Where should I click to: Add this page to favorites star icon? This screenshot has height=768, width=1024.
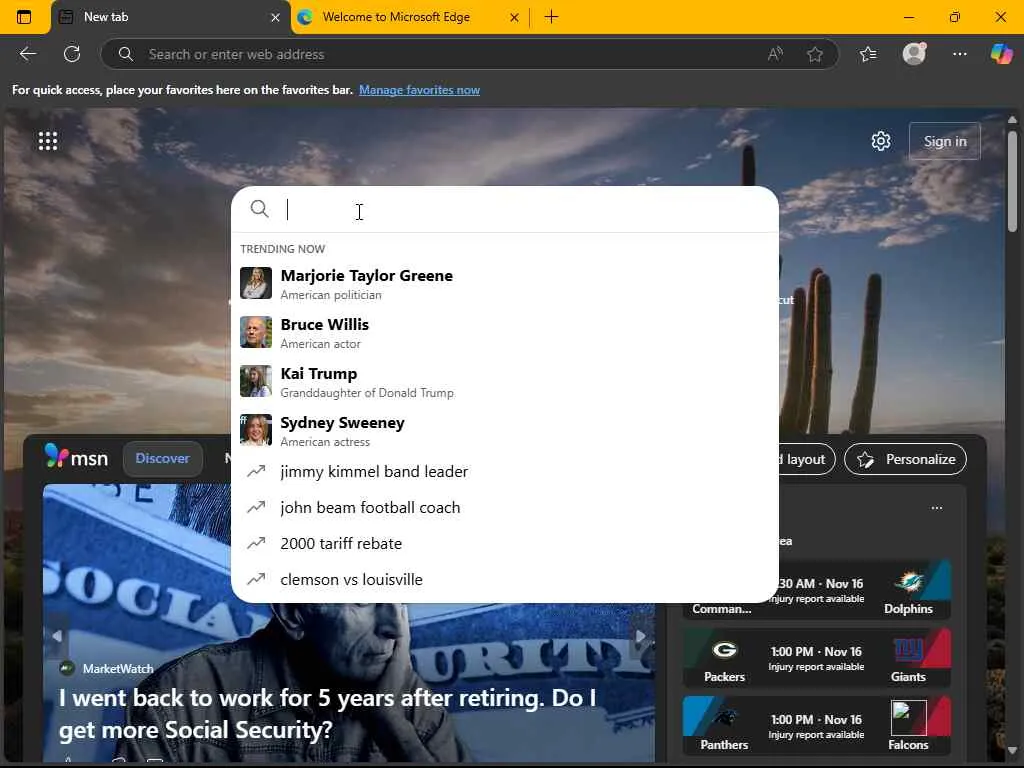(814, 54)
